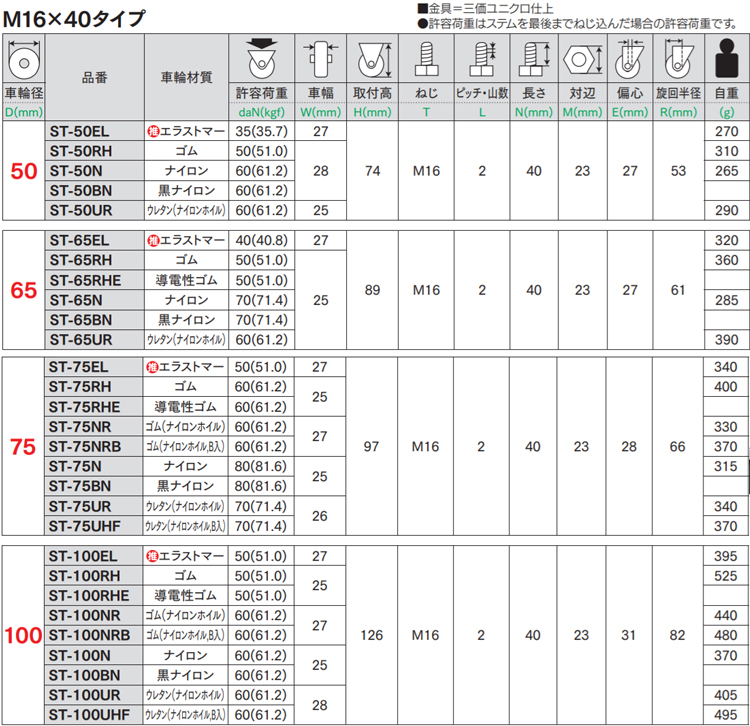This screenshot has width=750, height=726.
Task: Select the red 75 wheel diameter group
Action: pos(23,446)
